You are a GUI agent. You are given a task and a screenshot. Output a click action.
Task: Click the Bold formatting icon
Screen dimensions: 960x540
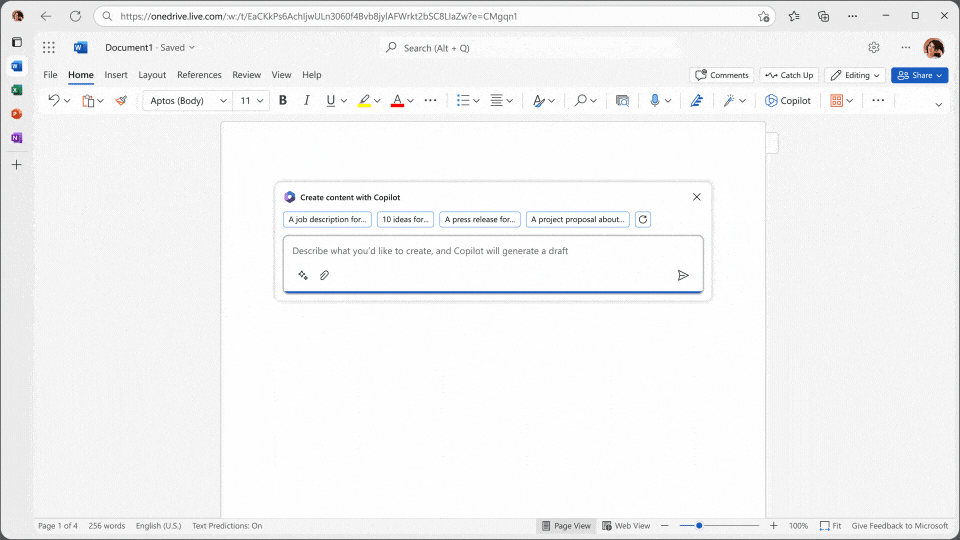pyautogui.click(x=283, y=100)
